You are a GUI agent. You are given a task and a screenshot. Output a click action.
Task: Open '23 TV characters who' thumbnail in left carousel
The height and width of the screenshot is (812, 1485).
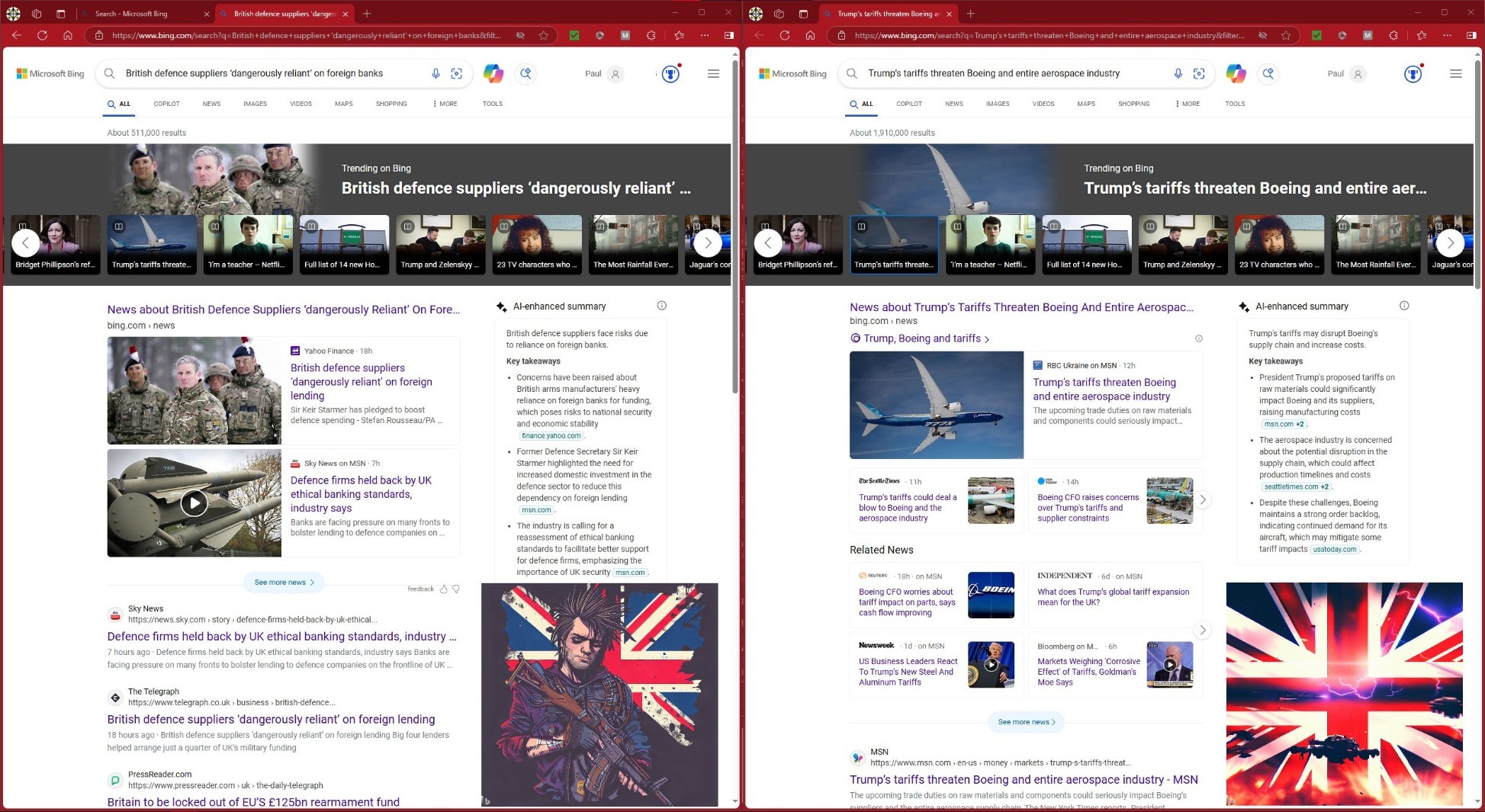pyautogui.click(x=537, y=243)
